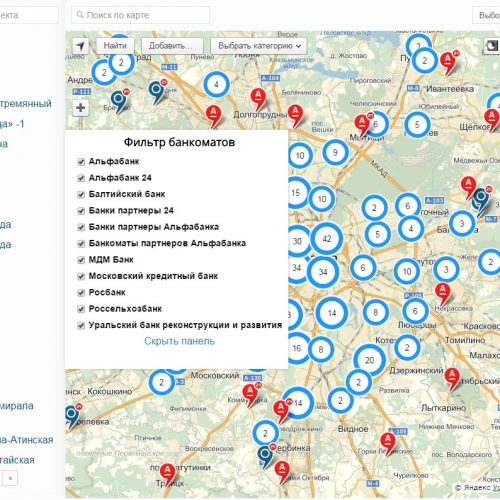Viewport: 500px width, 500px height.
Task: Click the cluster labeled 10 near Реутов
Action: (407, 271)
